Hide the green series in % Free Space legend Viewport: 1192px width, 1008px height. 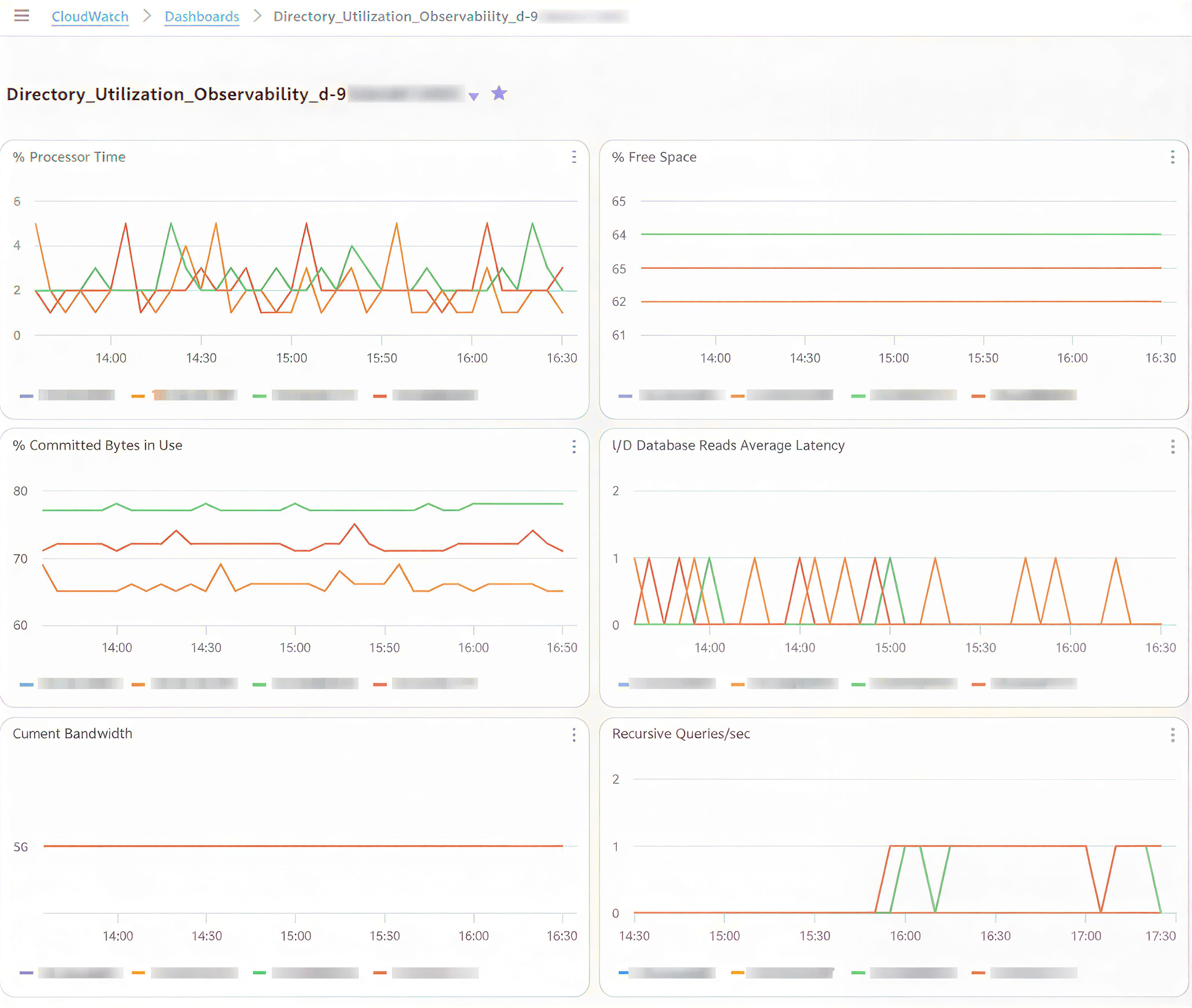858,395
